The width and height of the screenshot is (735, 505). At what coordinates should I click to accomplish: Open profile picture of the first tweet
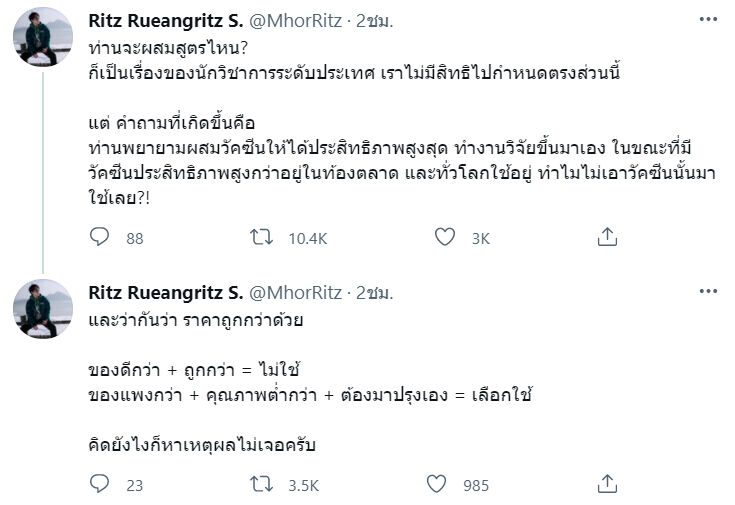(x=43, y=37)
